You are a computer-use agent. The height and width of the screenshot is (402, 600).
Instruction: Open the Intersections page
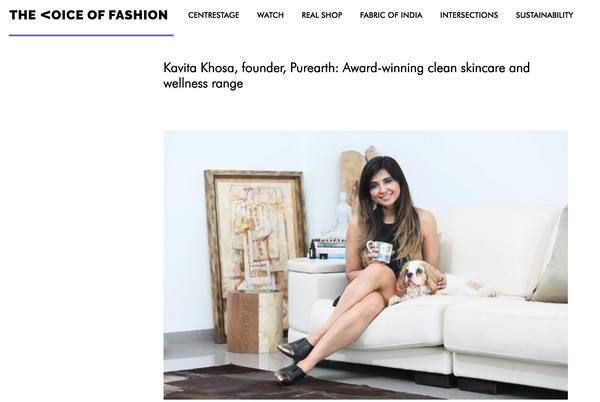(x=469, y=15)
